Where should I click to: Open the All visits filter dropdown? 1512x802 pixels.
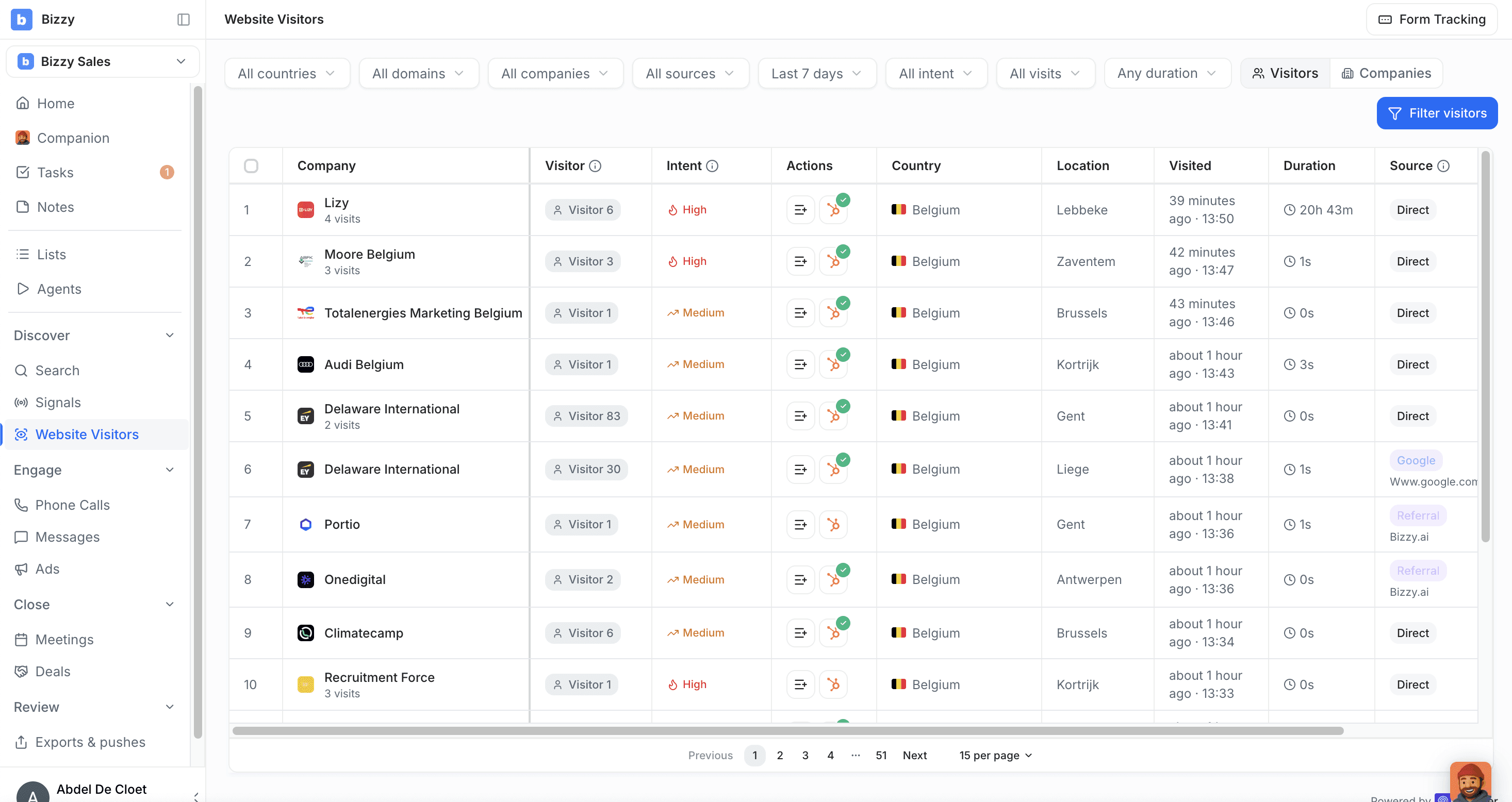tap(1045, 73)
